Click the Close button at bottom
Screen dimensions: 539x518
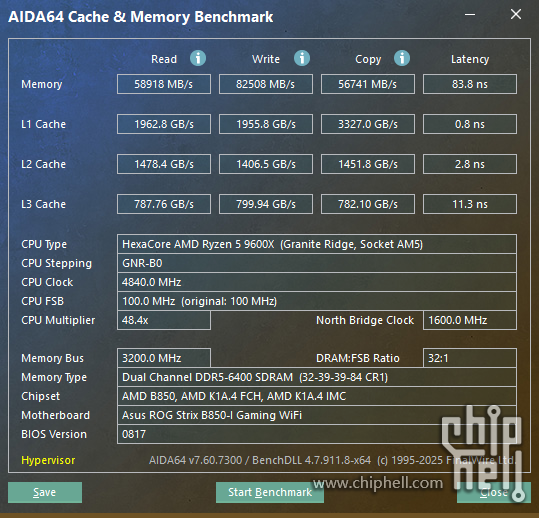(494, 492)
